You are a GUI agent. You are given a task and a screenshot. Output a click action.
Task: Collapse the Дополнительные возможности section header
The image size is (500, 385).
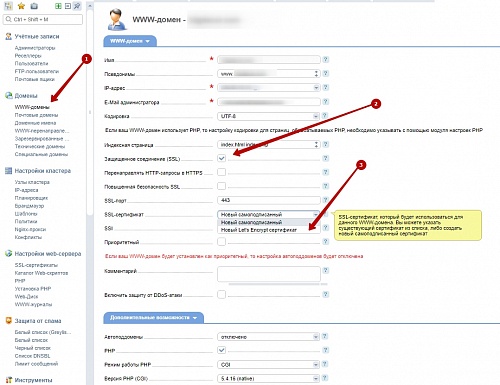tap(153, 318)
